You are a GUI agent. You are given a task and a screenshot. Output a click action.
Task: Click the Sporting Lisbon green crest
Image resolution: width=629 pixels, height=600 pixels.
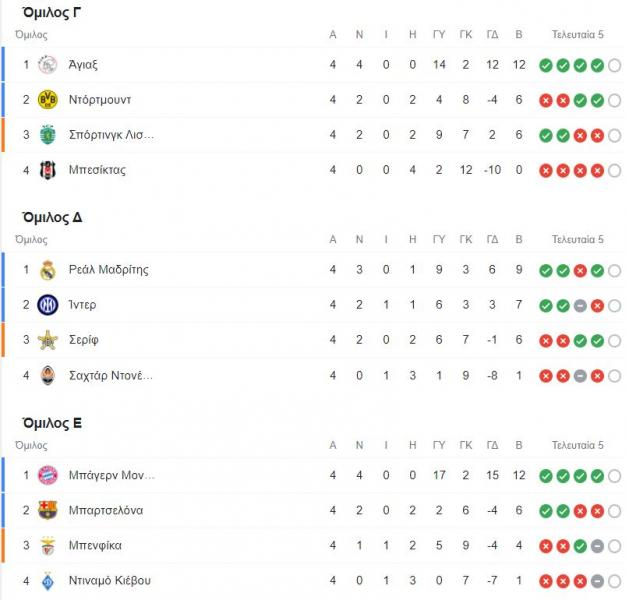(47, 135)
